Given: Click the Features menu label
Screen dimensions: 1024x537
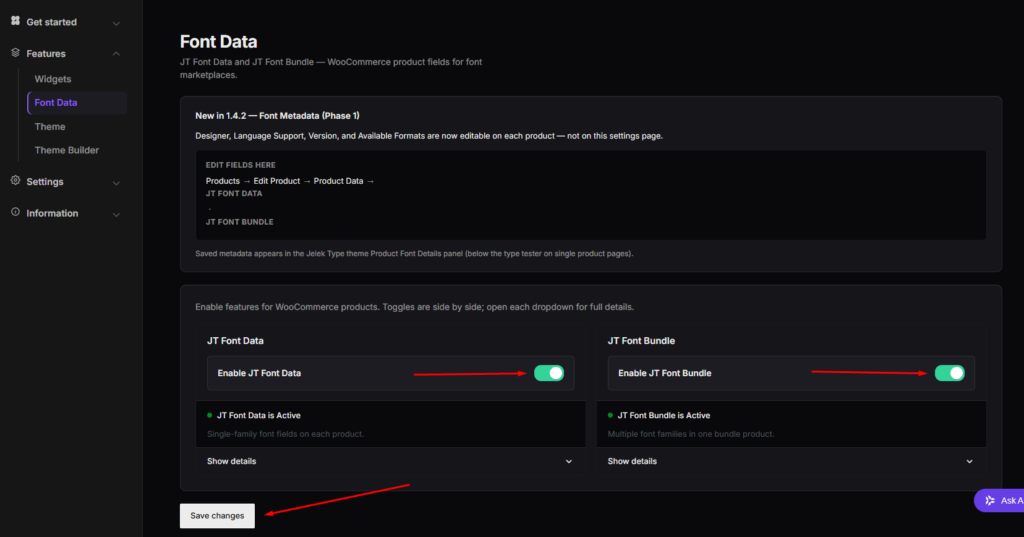Looking at the screenshot, I should point(46,54).
